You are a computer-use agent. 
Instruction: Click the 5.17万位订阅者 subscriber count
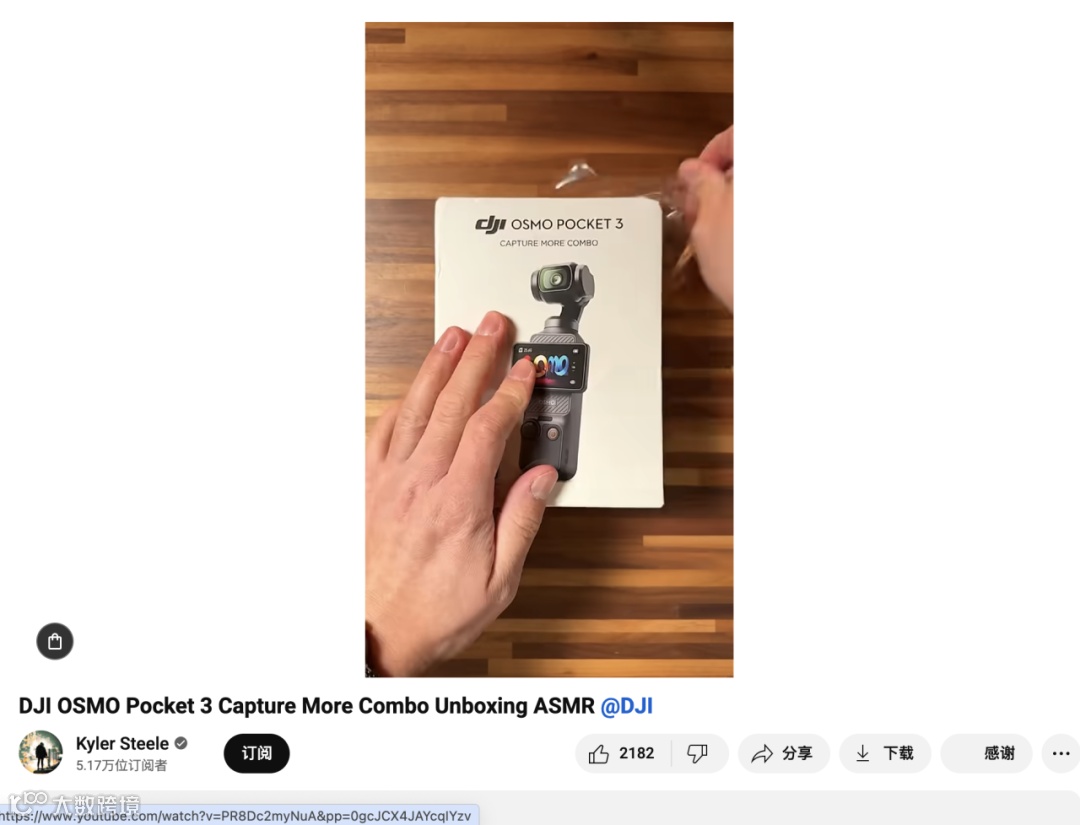pyautogui.click(x=121, y=765)
